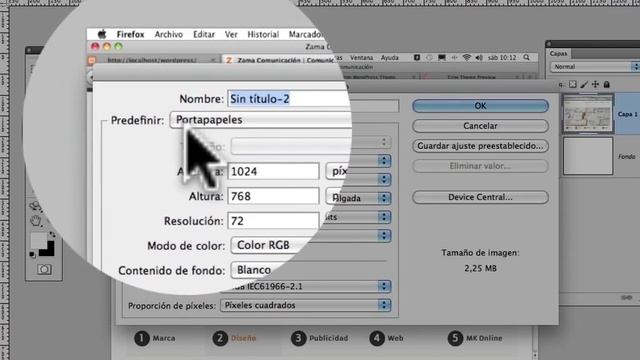Click the Altura field showing 768
The image size is (640, 360).
pos(273,196)
